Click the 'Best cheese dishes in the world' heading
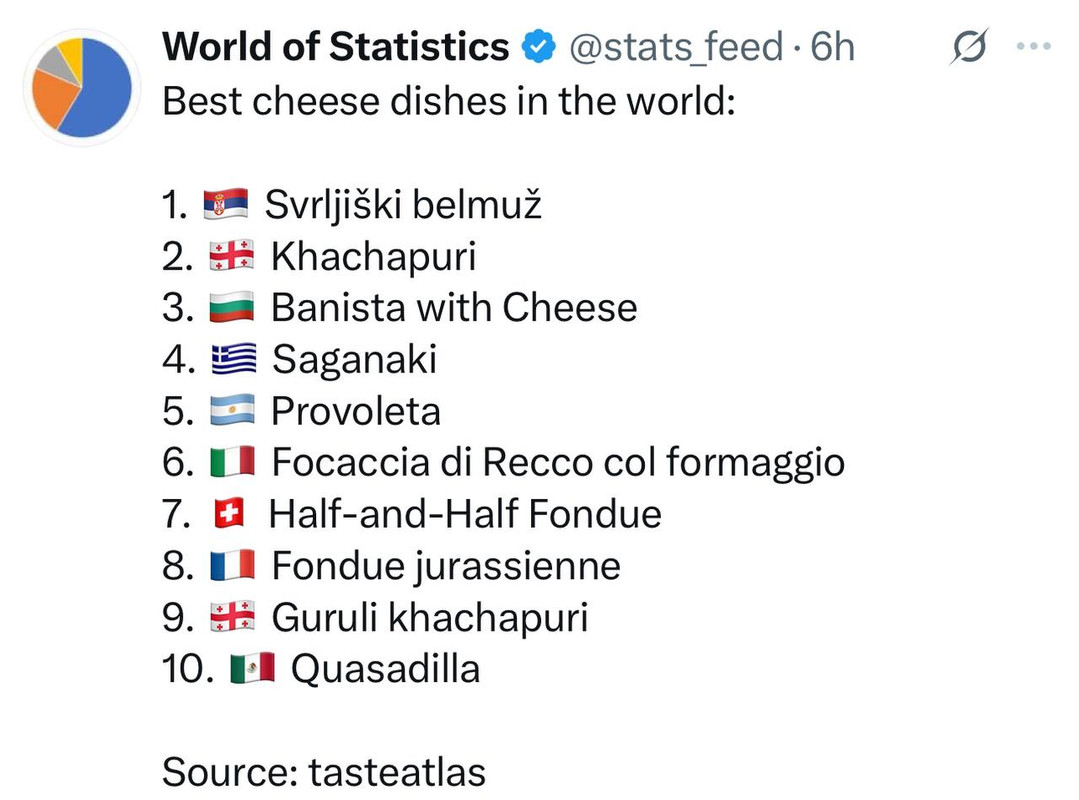The width and height of the screenshot is (1079, 800). [x=448, y=101]
